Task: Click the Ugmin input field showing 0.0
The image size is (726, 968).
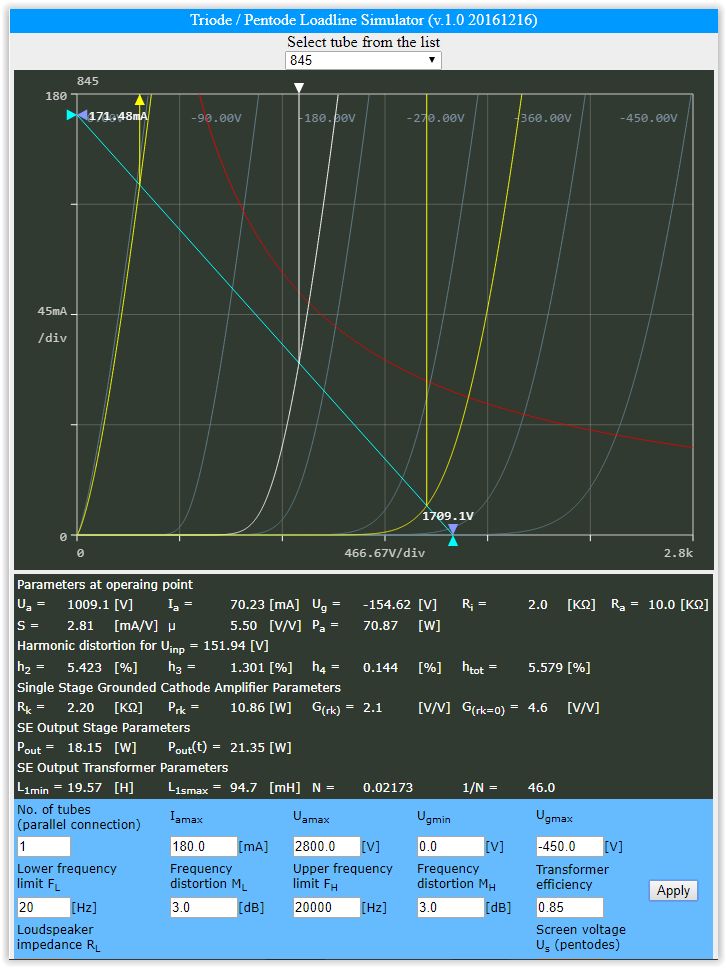Action: point(451,846)
